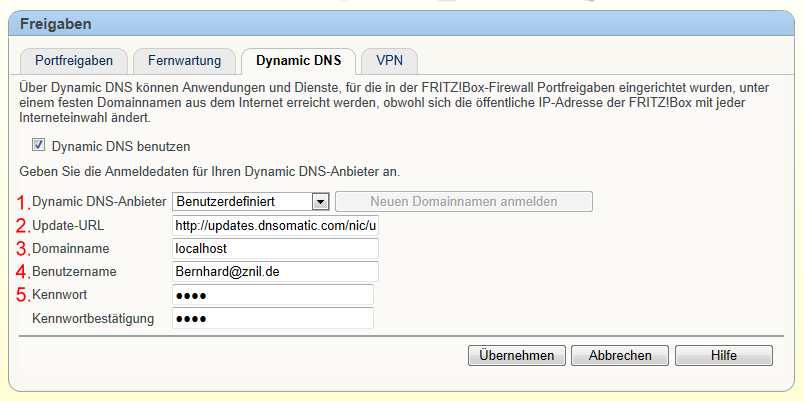Click the Benutzername input field
This screenshot has width=804, height=401.
click(275, 271)
